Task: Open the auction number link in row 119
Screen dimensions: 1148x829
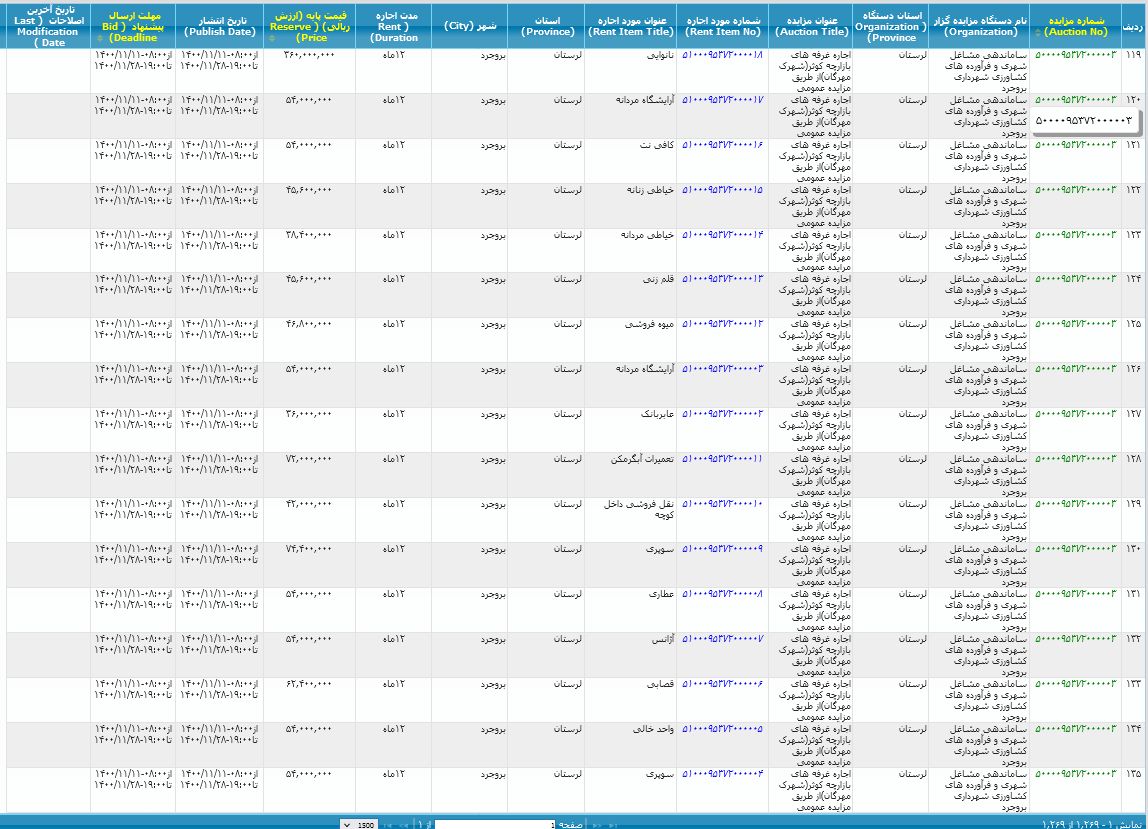Action: tap(1075, 55)
